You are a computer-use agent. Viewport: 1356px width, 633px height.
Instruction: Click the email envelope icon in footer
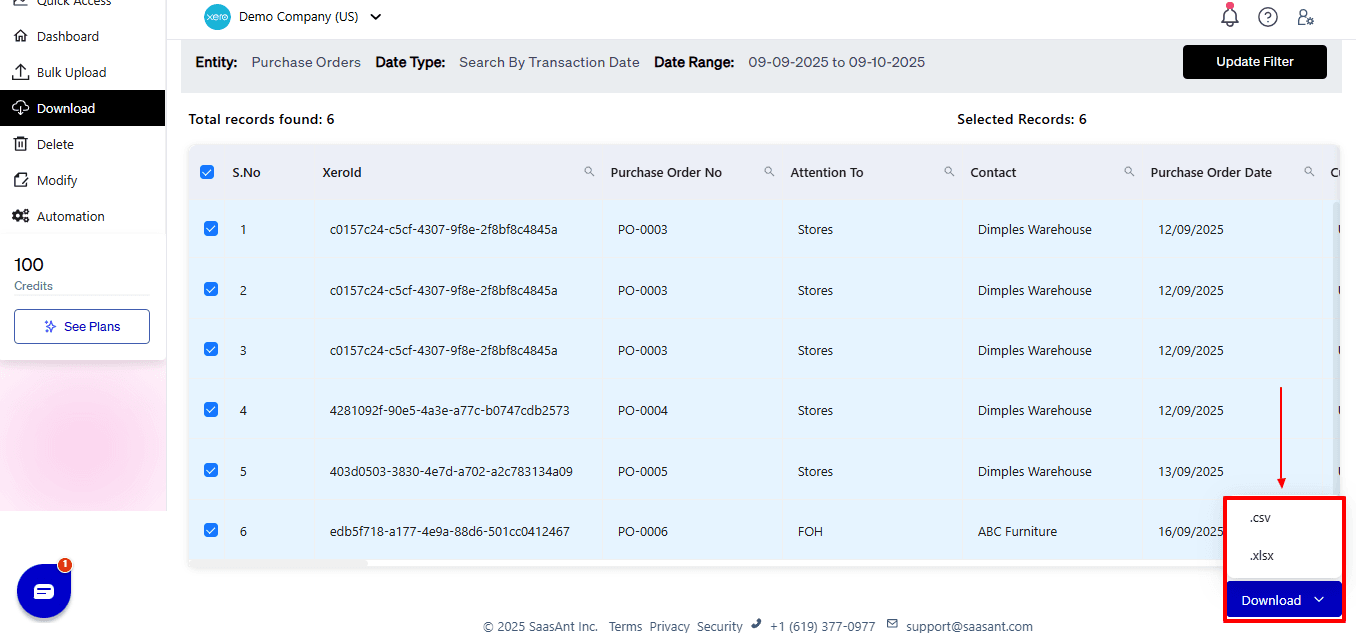click(893, 625)
